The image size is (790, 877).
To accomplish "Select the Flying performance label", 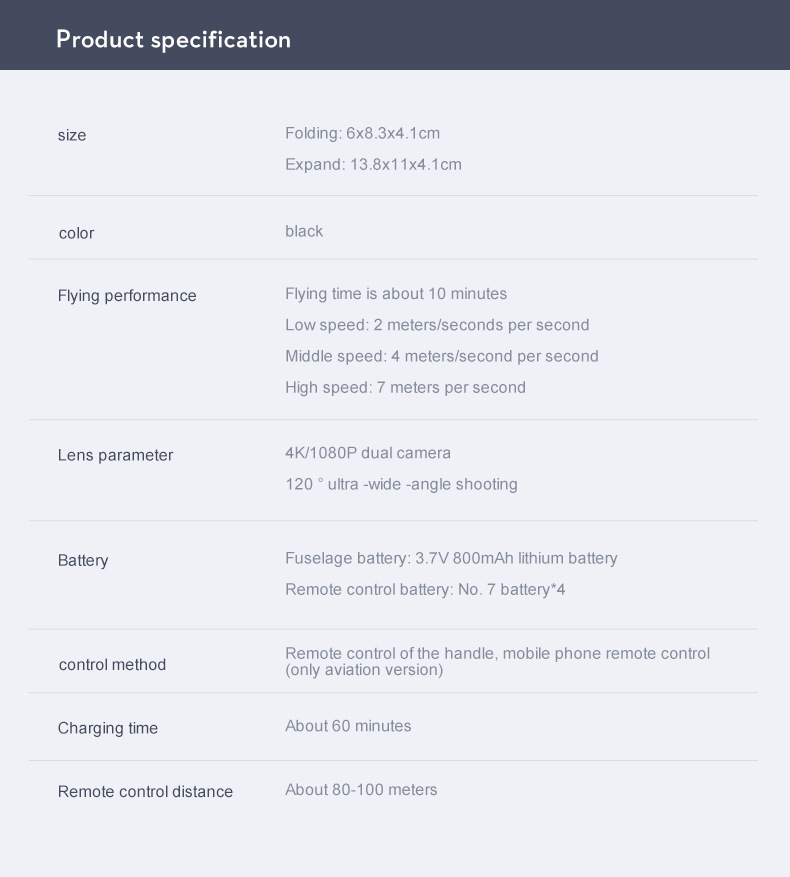I will (x=127, y=295).
